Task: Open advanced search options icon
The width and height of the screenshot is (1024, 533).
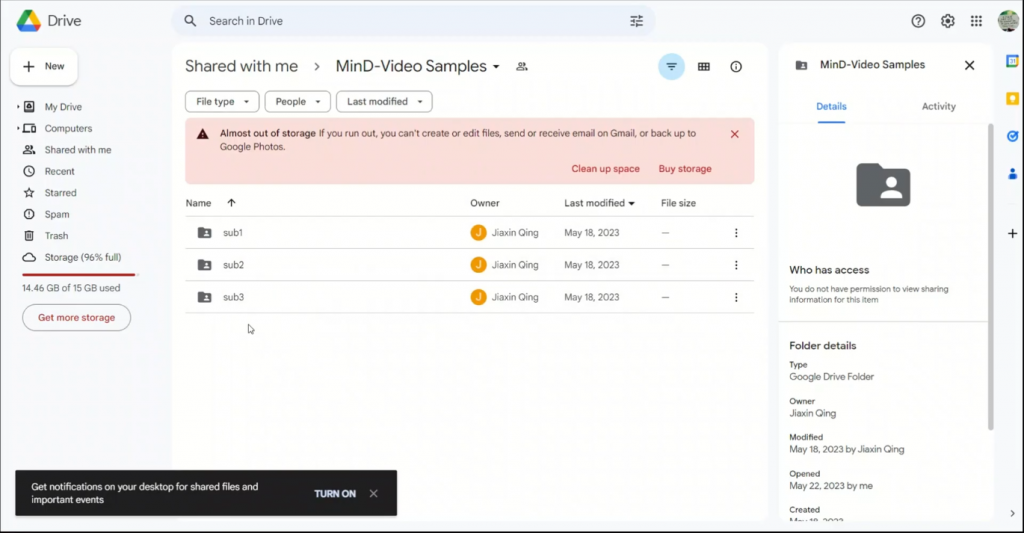Action: [x=637, y=21]
